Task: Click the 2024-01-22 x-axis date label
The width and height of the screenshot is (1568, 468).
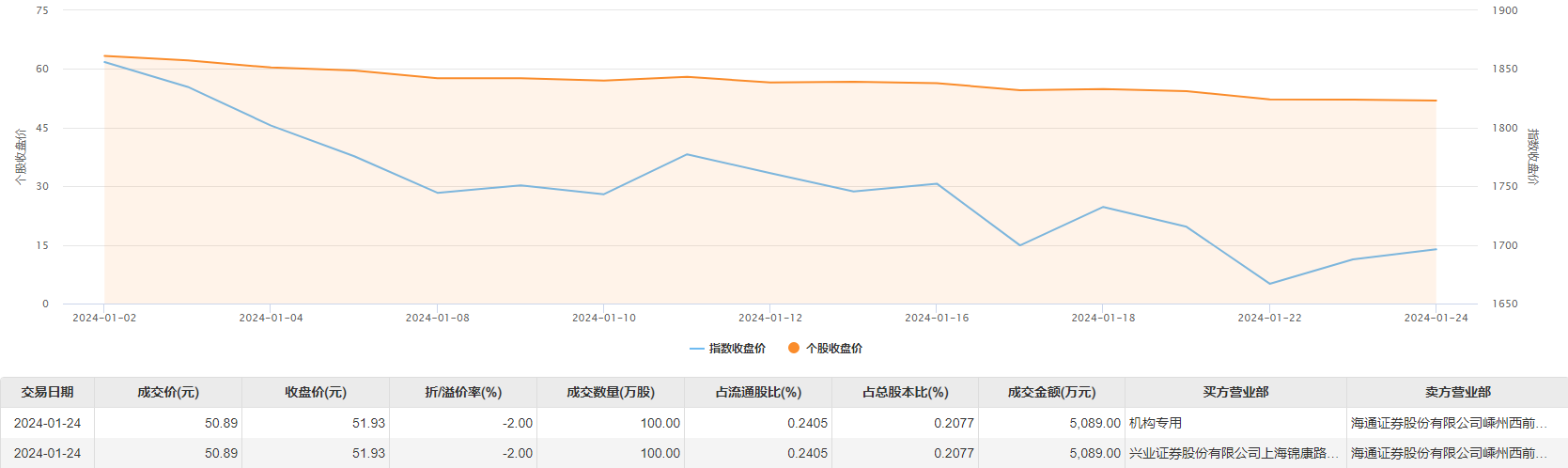Action: point(1269,319)
